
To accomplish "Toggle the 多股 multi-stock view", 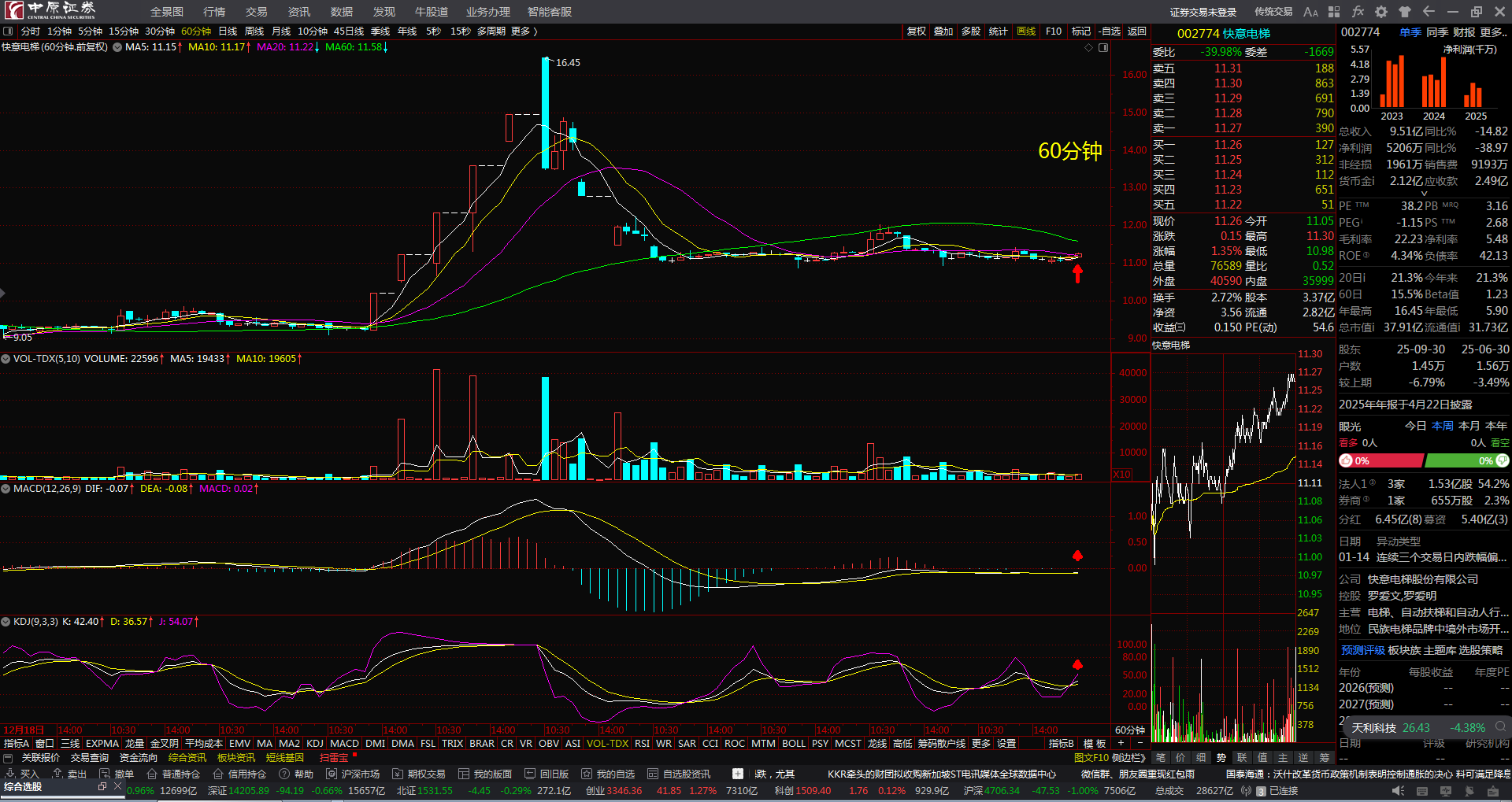I will pyautogui.click(x=971, y=31).
